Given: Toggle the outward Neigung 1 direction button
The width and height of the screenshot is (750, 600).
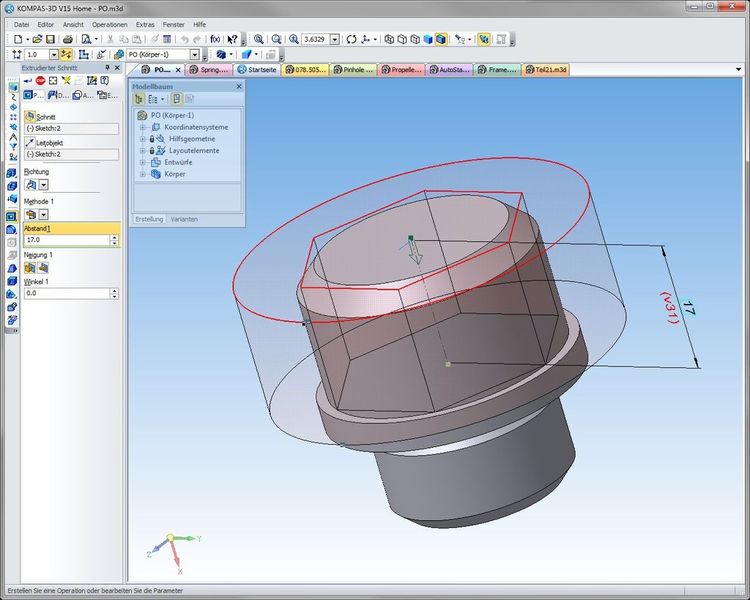Looking at the screenshot, I should coord(43,268).
